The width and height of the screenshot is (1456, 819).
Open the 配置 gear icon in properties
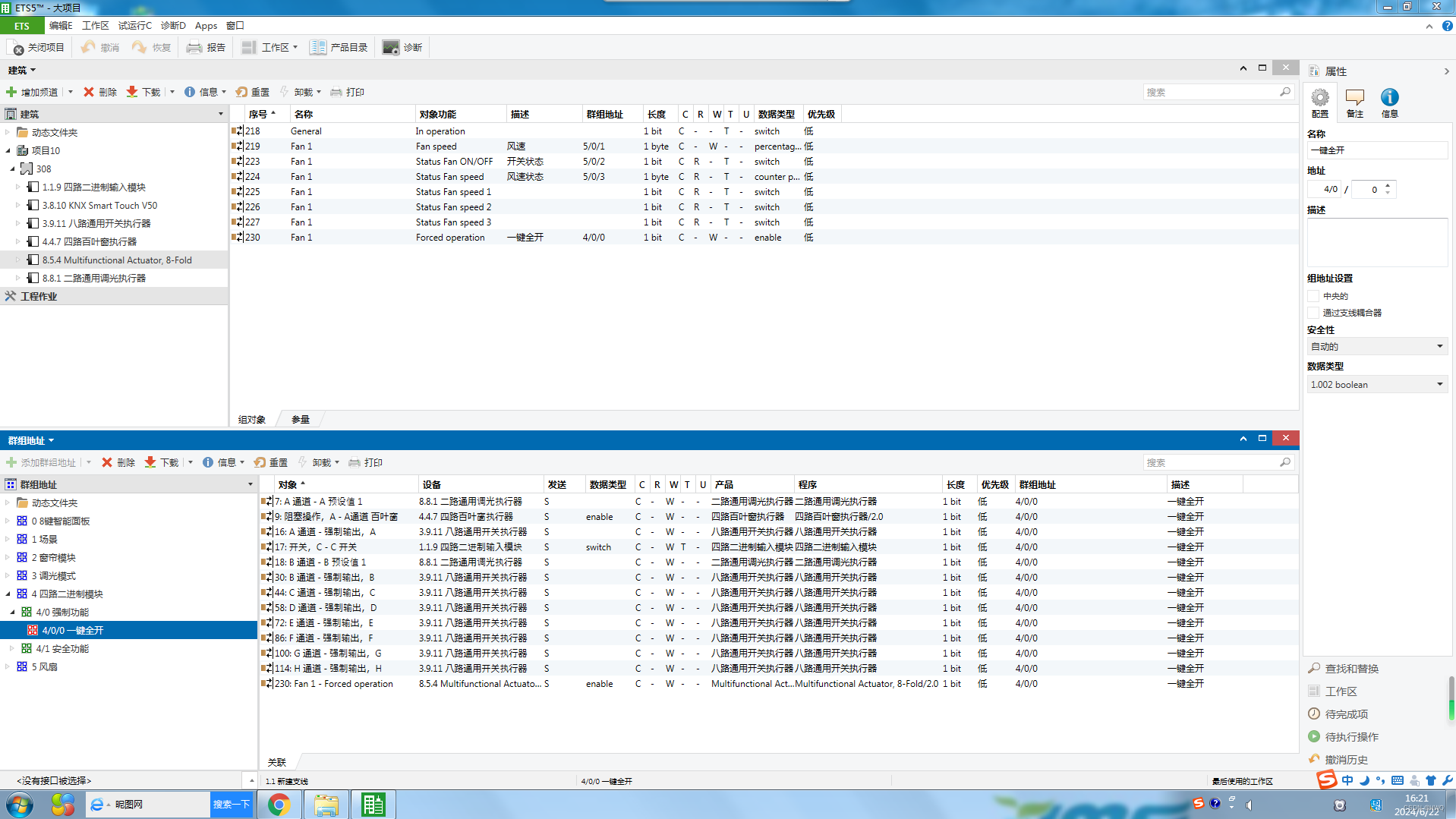(1320, 98)
